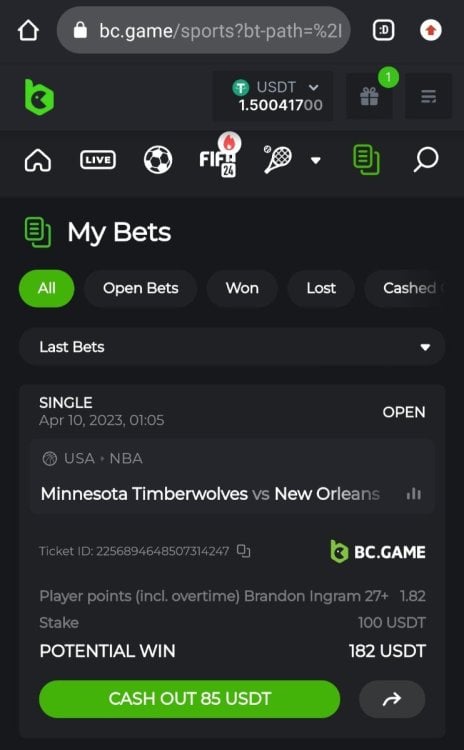Open the search magnifier icon

click(425, 159)
